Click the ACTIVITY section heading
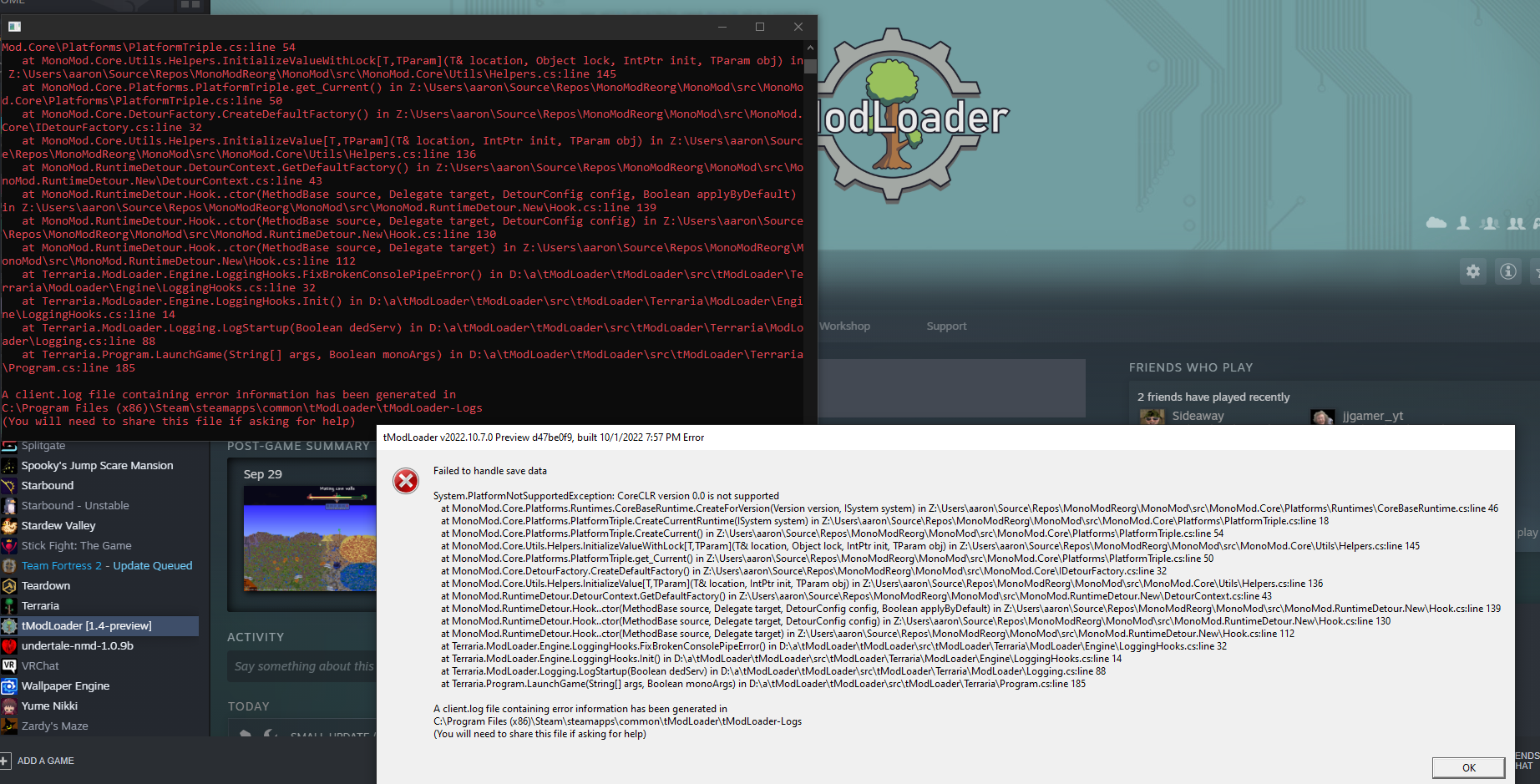 click(256, 637)
